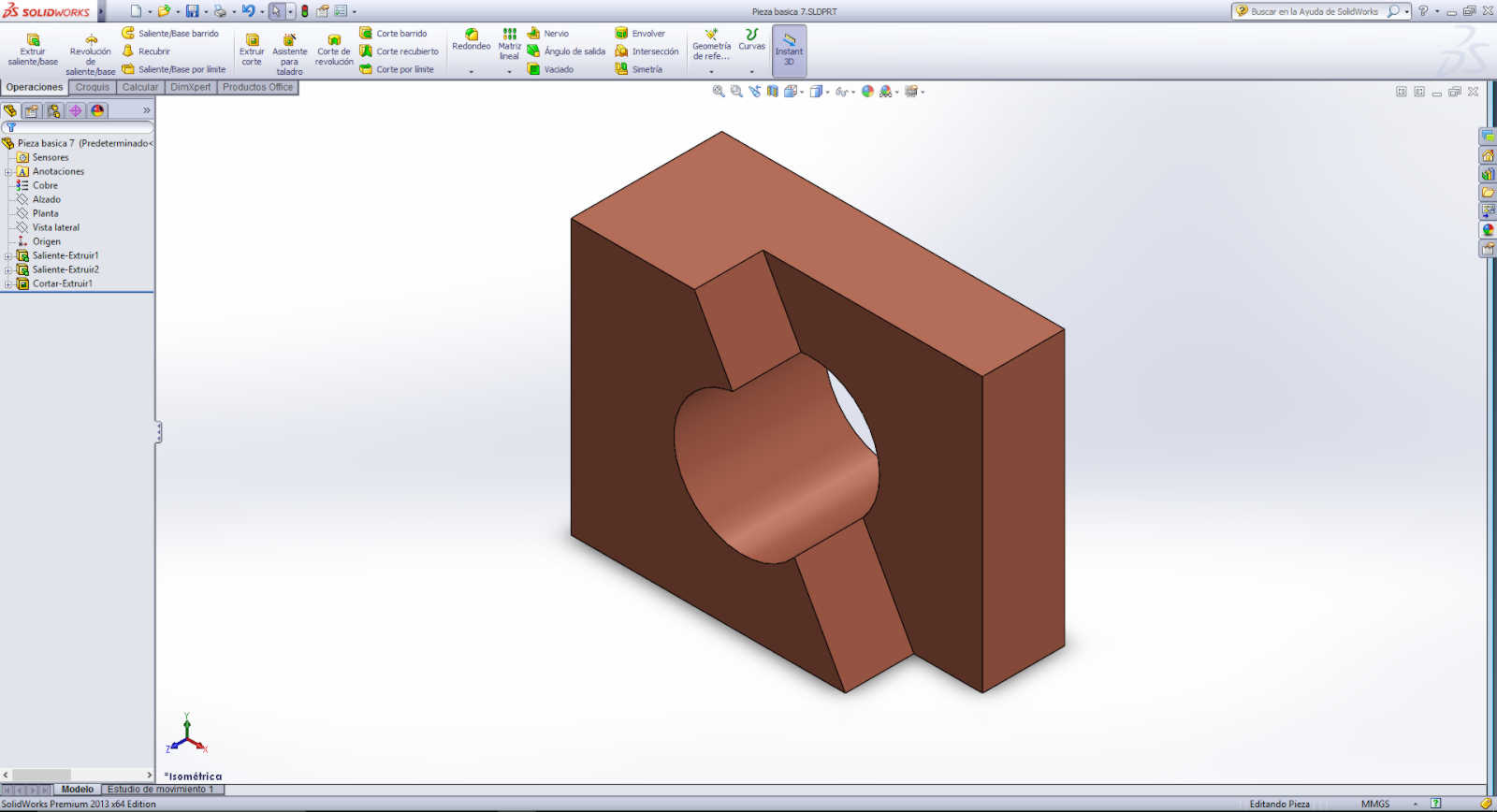This screenshot has height=812, width=1497.
Task: Activate the Extruir corte tool
Action: click(x=252, y=51)
